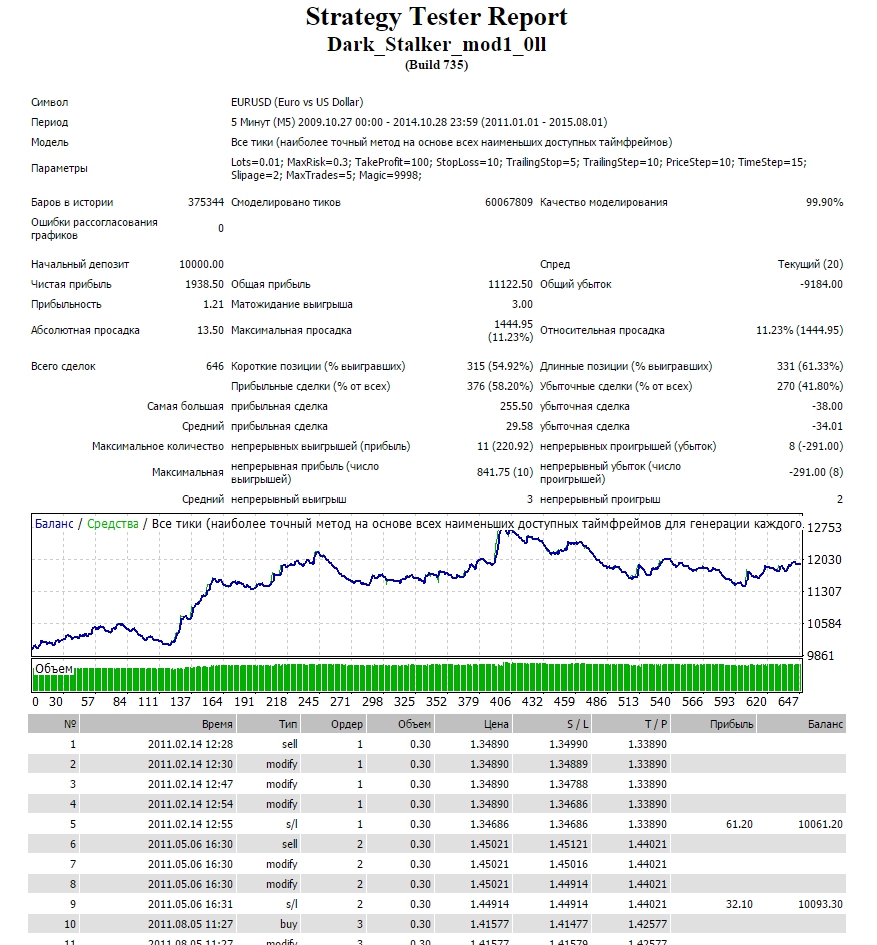Select the loss trades value '270 (41.80%)'
The image size is (877, 945).
click(810, 386)
